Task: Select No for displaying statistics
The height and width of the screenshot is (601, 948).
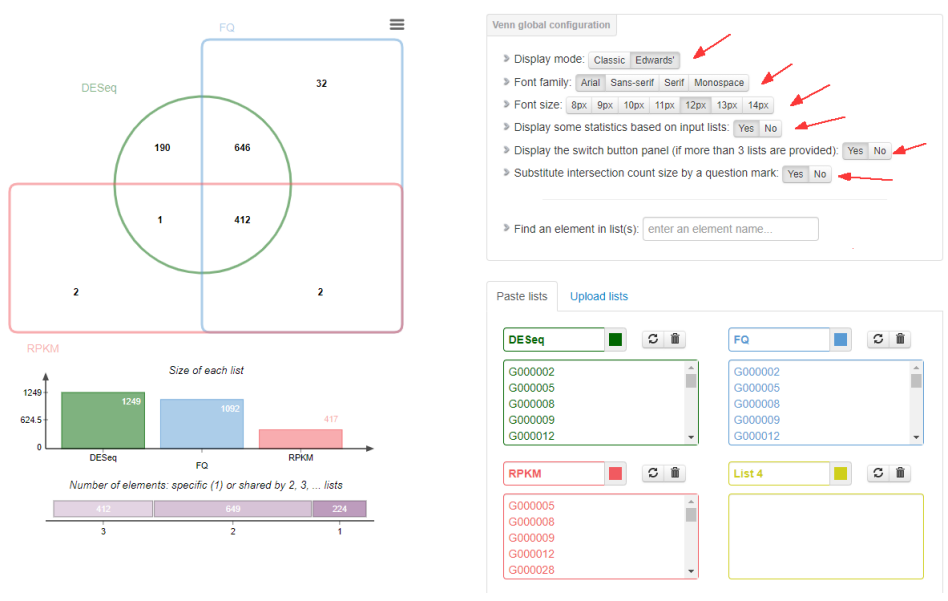Action: point(770,128)
